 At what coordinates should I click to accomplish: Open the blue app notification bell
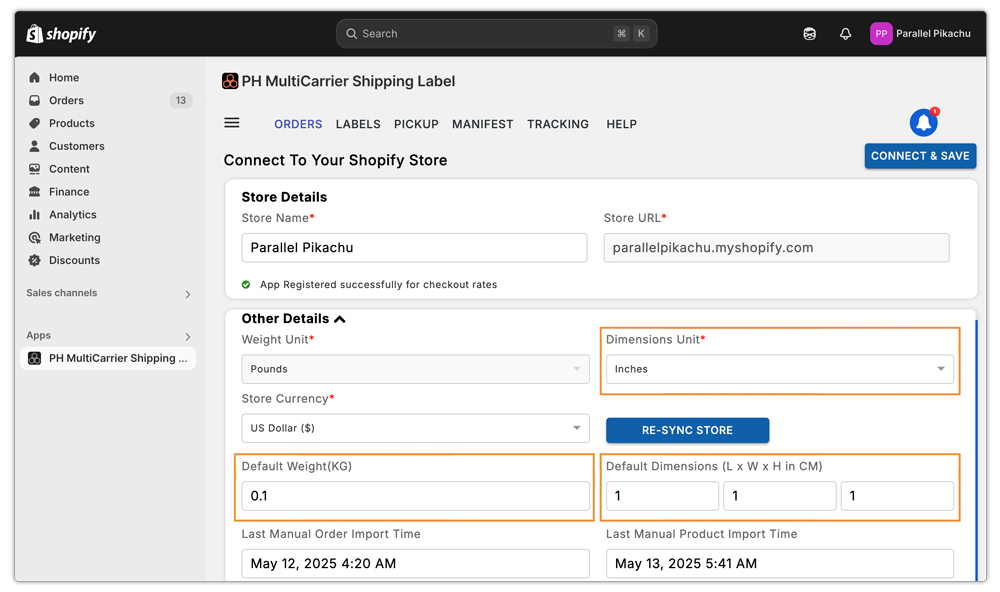click(923, 122)
